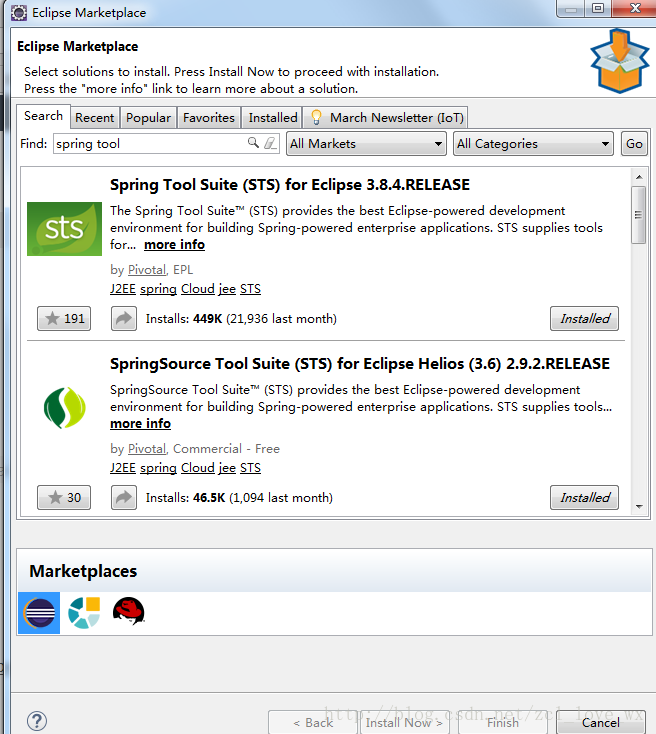
Task: Select the Obeo marketplace icon
Action: [x=84, y=613]
